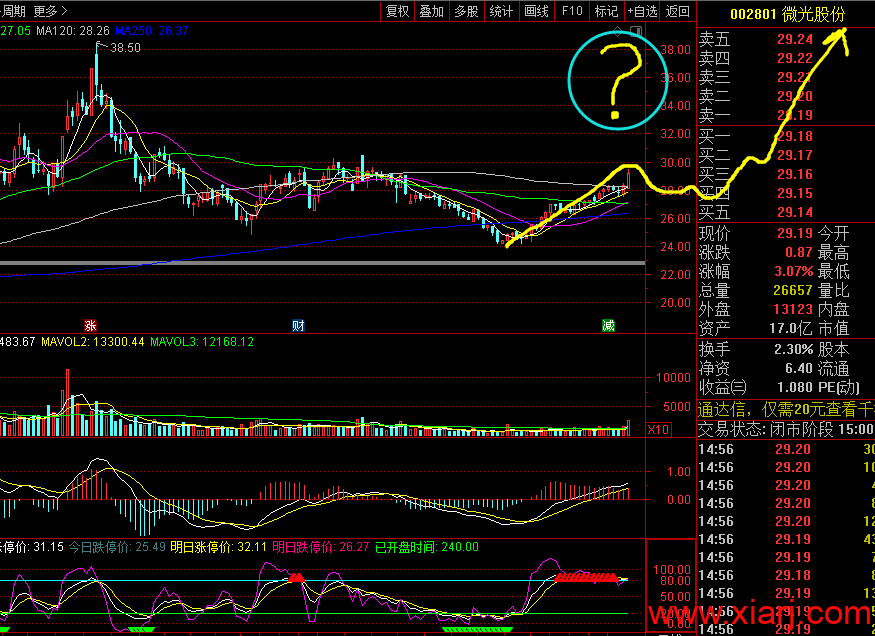Click the 资产 17.0亿 value
The height and width of the screenshot is (636, 875).
pyautogui.click(x=791, y=328)
